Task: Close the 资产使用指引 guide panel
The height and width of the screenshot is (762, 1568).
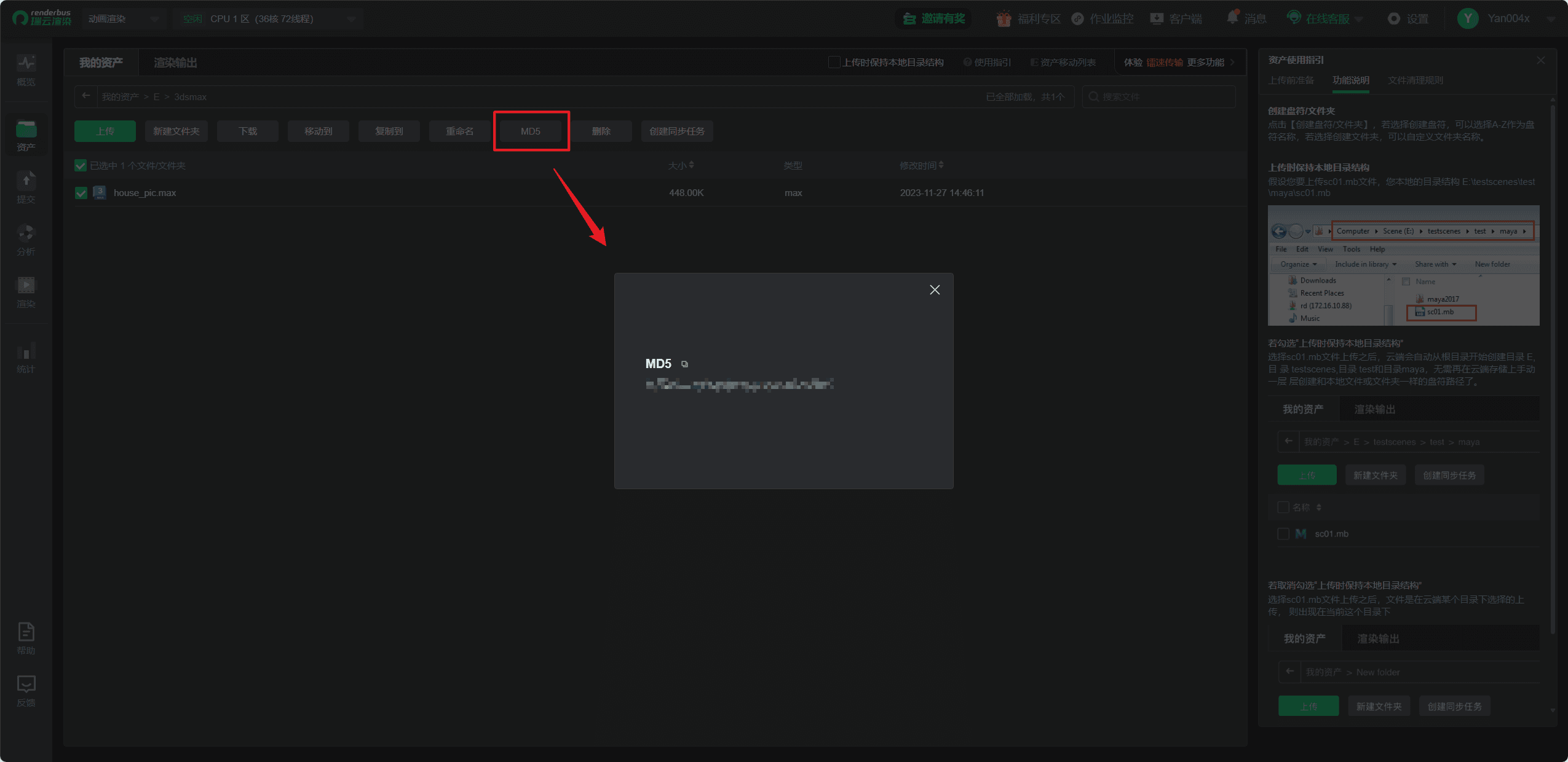Action: pos(1540,60)
